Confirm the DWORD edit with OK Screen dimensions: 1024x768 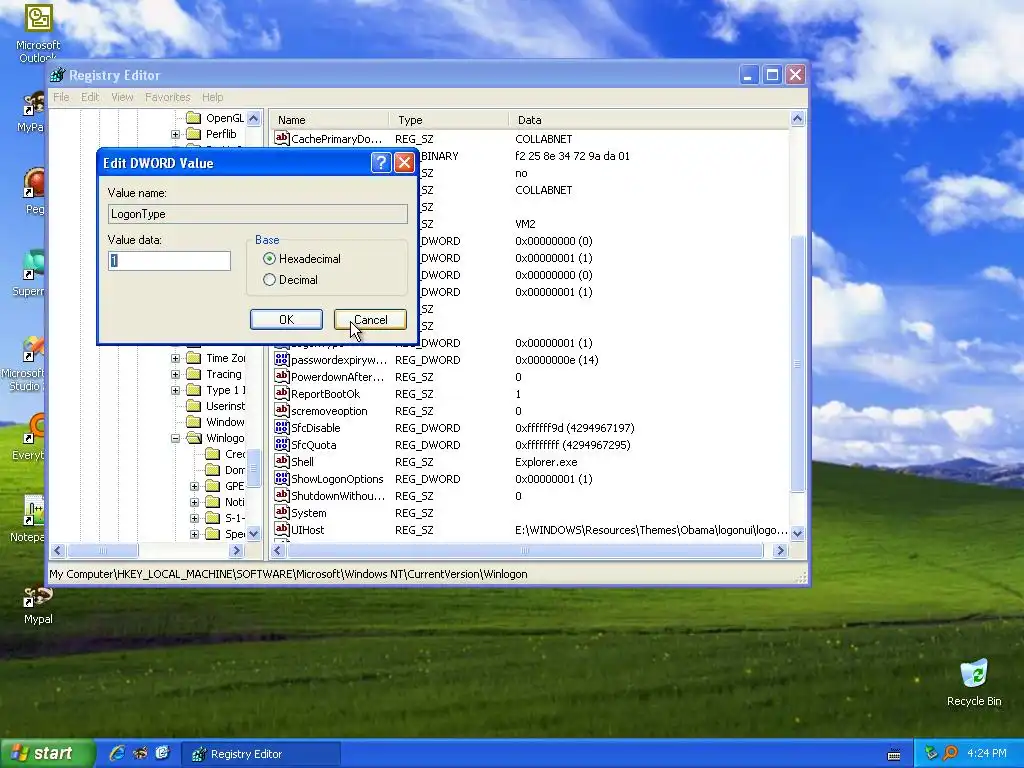coord(286,319)
